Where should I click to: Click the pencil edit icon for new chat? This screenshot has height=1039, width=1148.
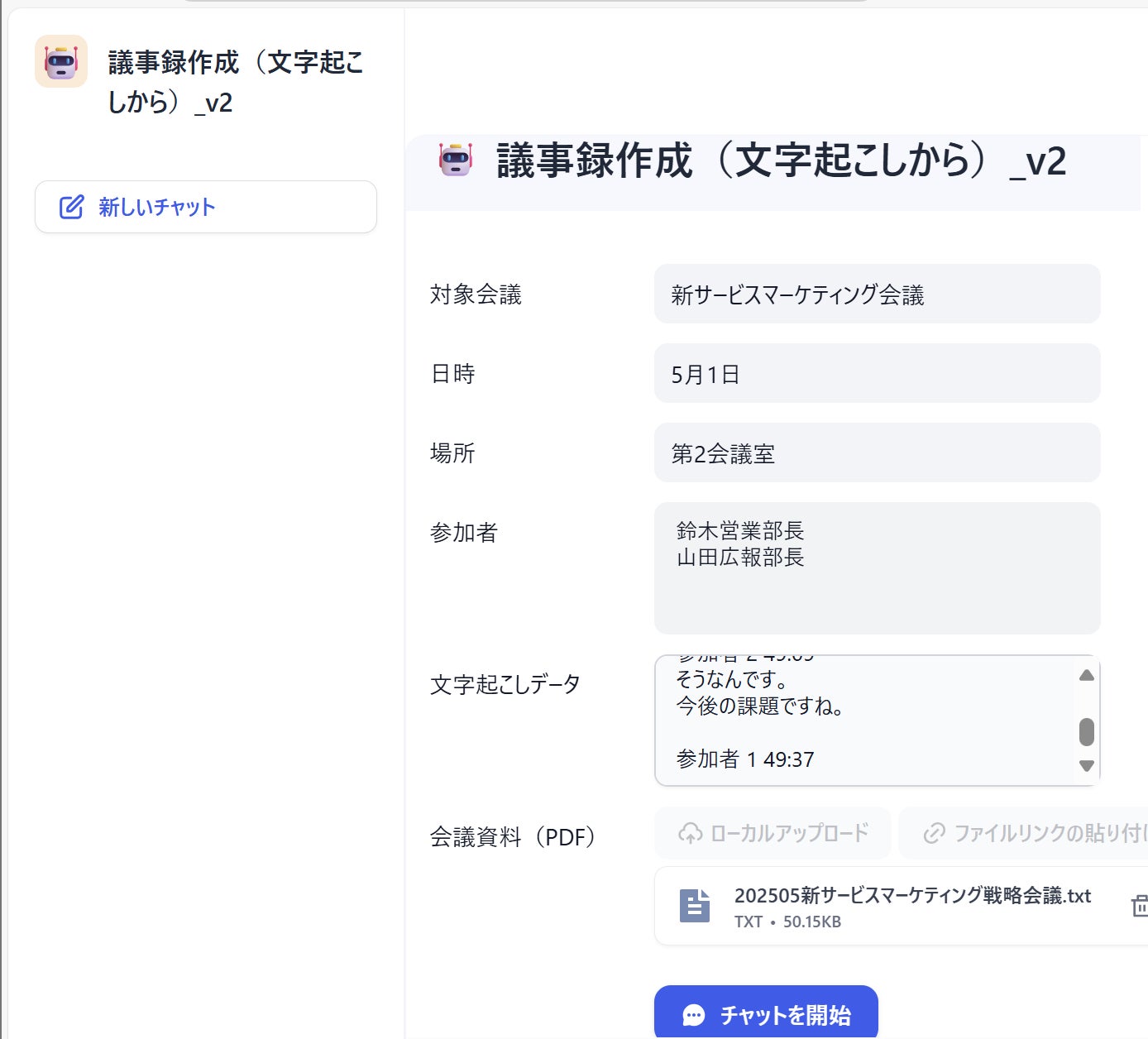tap(72, 207)
